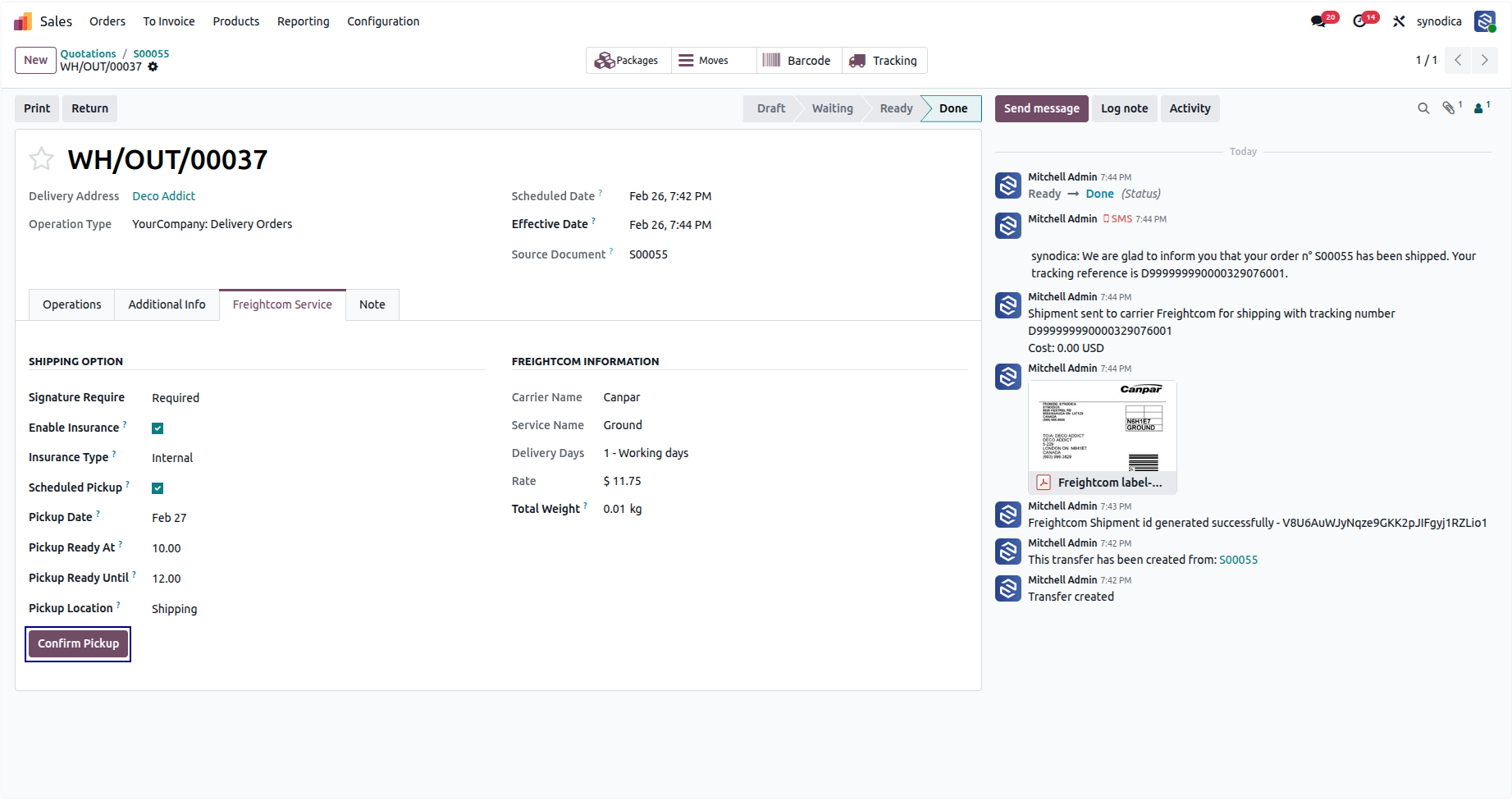The width and height of the screenshot is (1512, 801).
Task: Open Deco Addict delivery address link
Action: [164, 196]
